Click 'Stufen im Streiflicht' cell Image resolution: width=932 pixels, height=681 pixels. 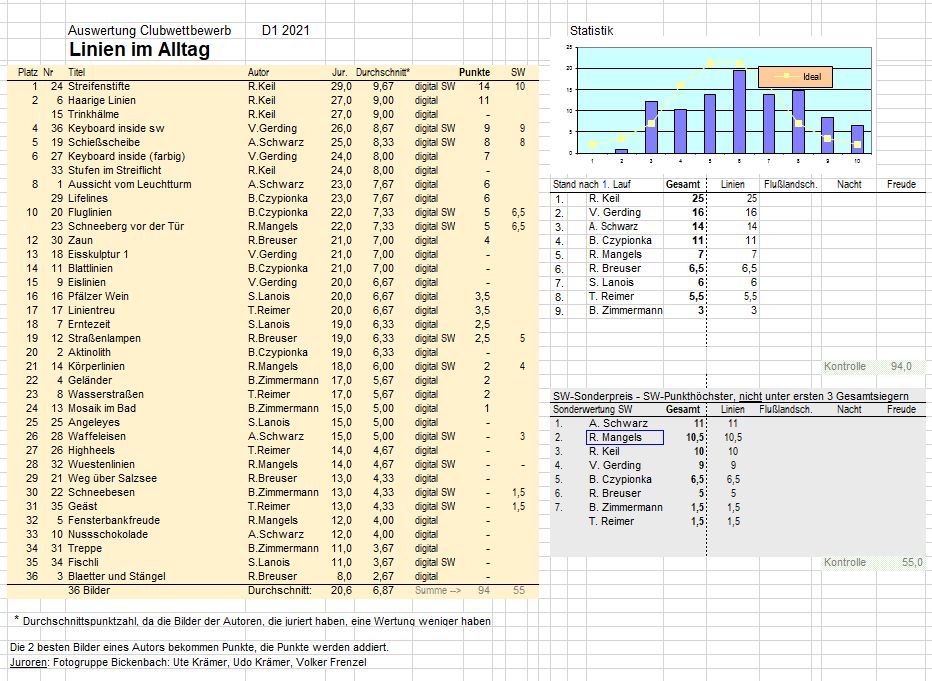[114, 170]
